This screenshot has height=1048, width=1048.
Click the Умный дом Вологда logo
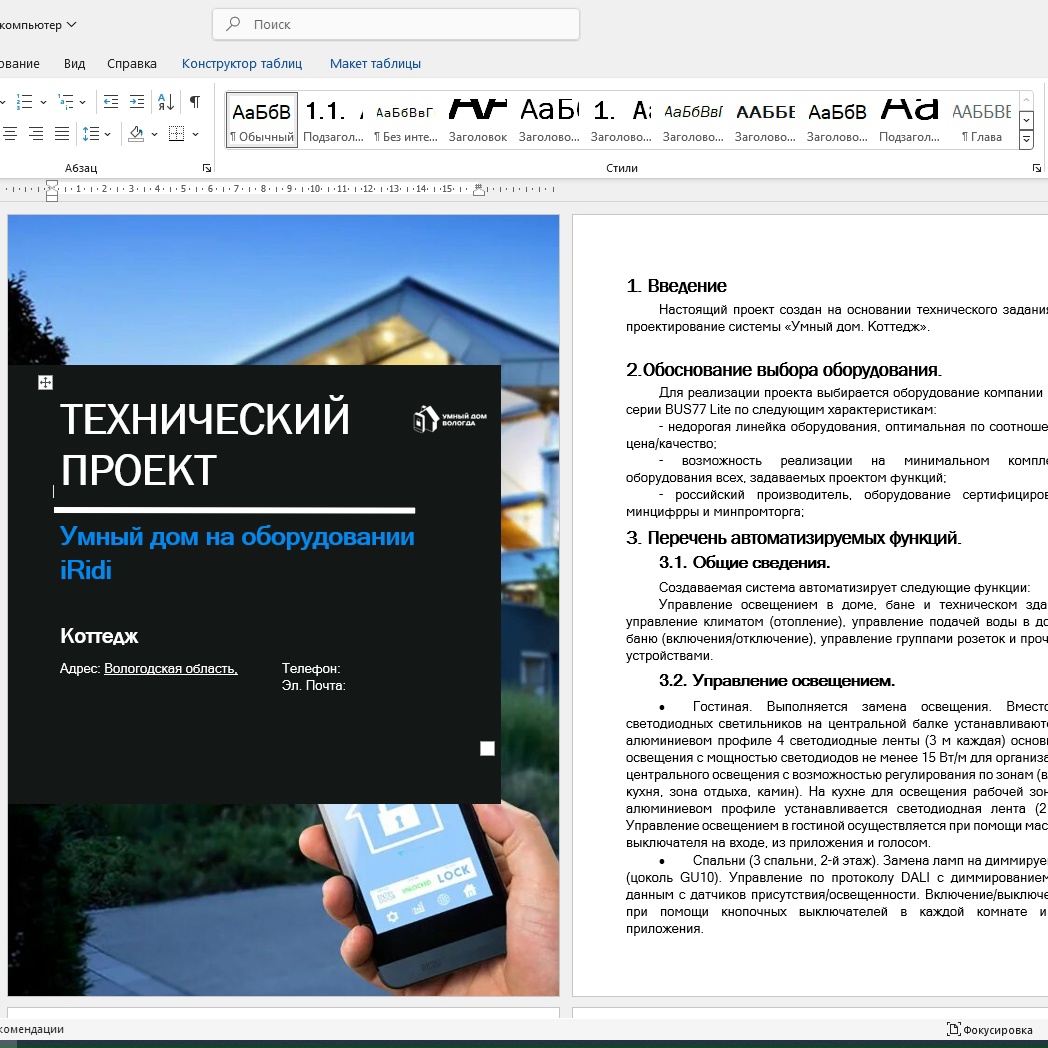click(450, 419)
